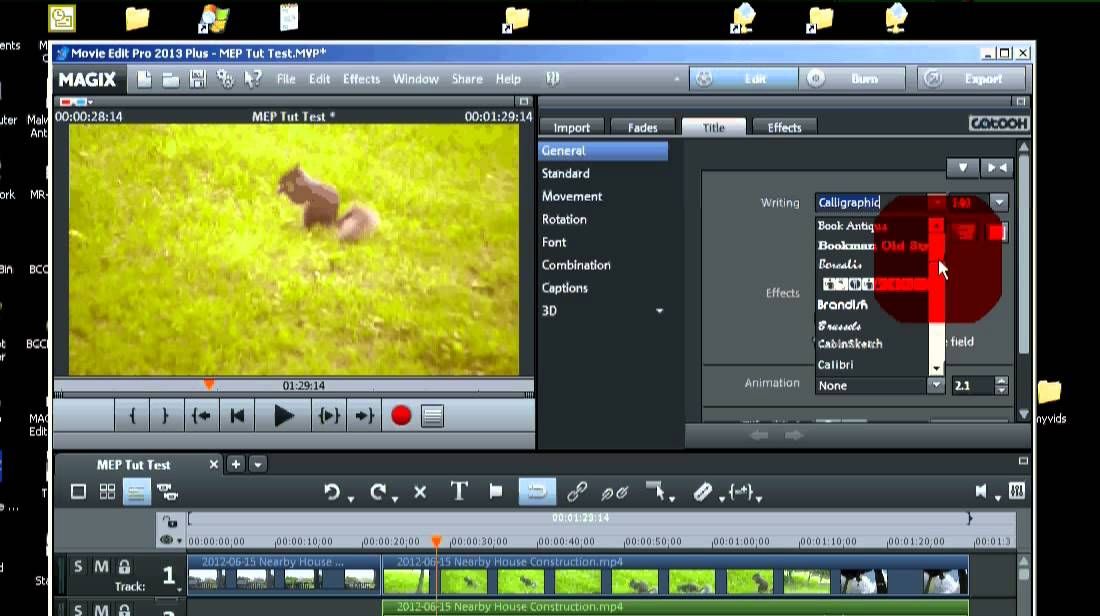
Task: Click the Group chain link icon
Action: (x=577, y=491)
